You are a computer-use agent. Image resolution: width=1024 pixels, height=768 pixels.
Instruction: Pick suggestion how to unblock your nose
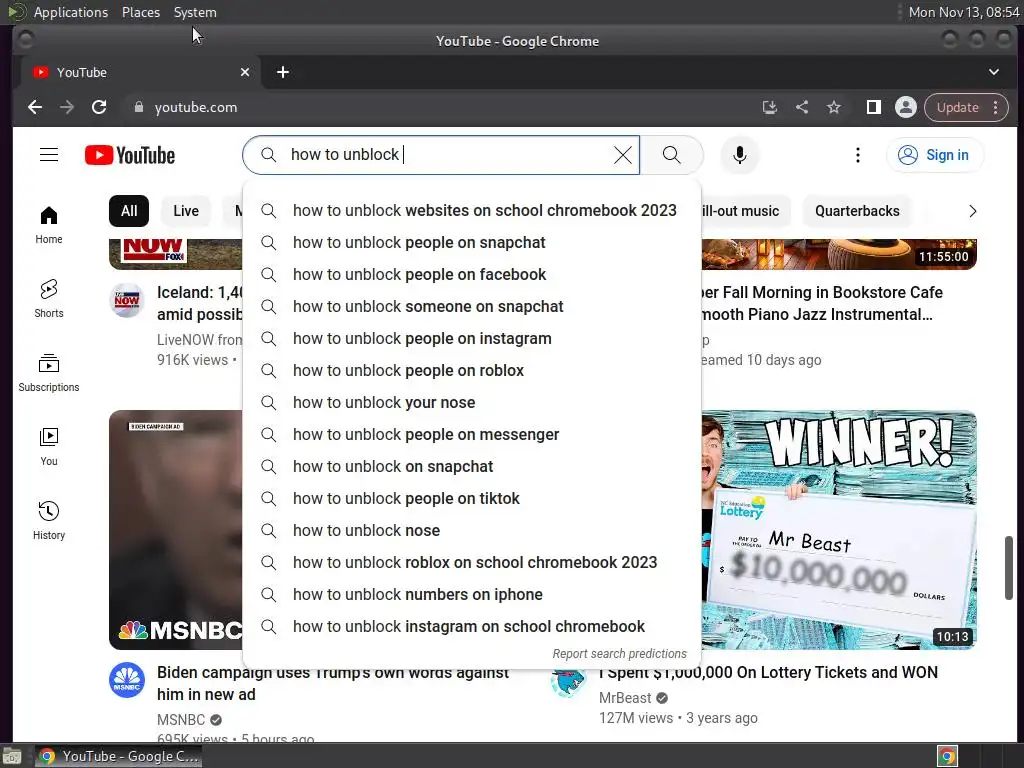click(472, 402)
